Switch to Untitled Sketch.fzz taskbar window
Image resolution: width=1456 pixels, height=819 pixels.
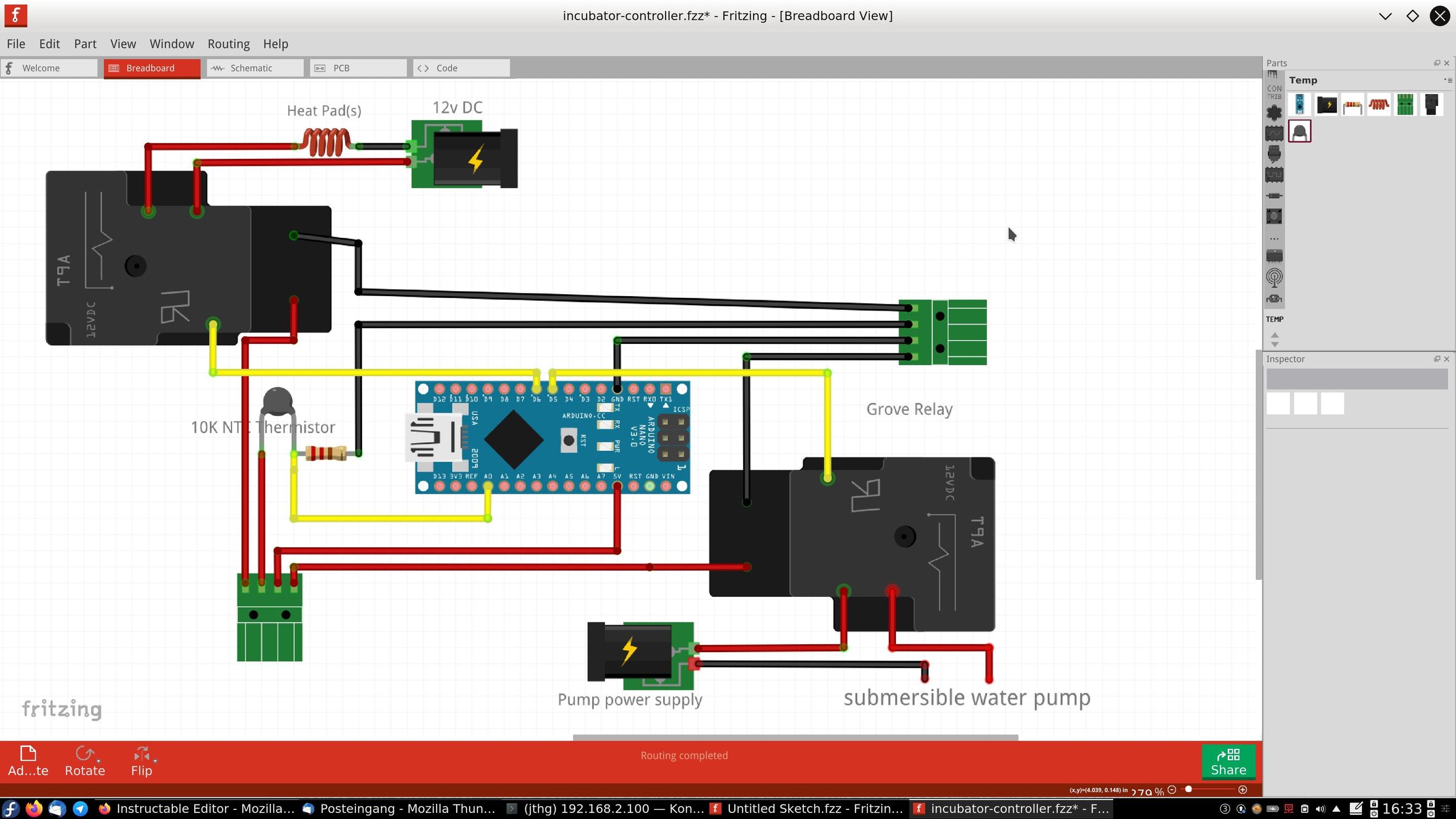807,808
